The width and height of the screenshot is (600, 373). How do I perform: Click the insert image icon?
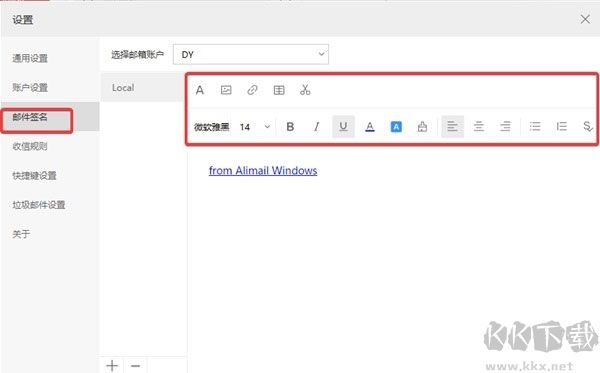click(226, 90)
